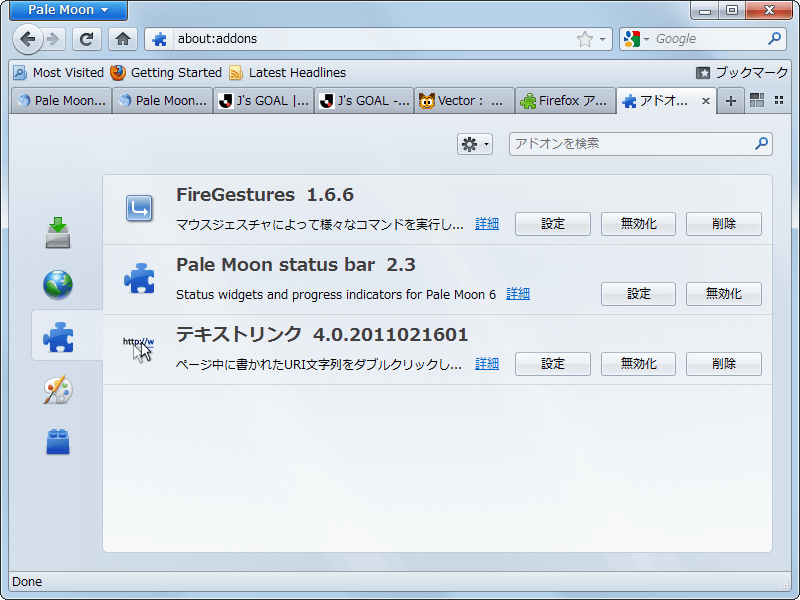Open the Getting Started bookmark
Screen dimensions: 800x600
click(x=166, y=72)
